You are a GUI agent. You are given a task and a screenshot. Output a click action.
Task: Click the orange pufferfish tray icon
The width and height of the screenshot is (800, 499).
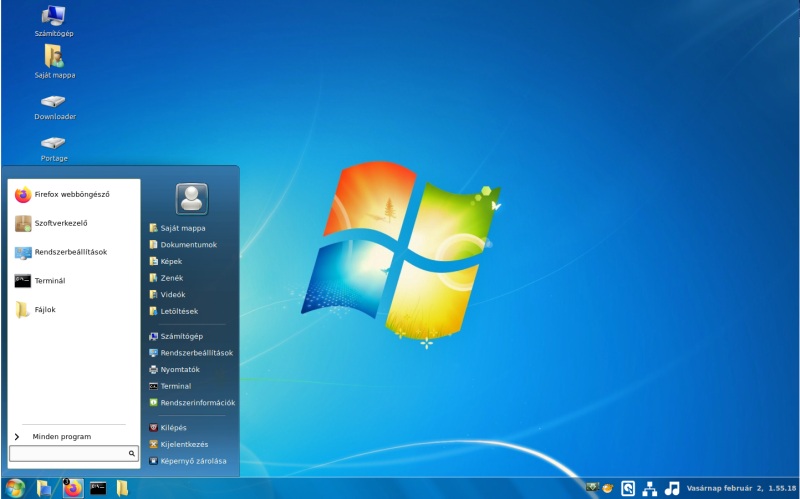607,488
